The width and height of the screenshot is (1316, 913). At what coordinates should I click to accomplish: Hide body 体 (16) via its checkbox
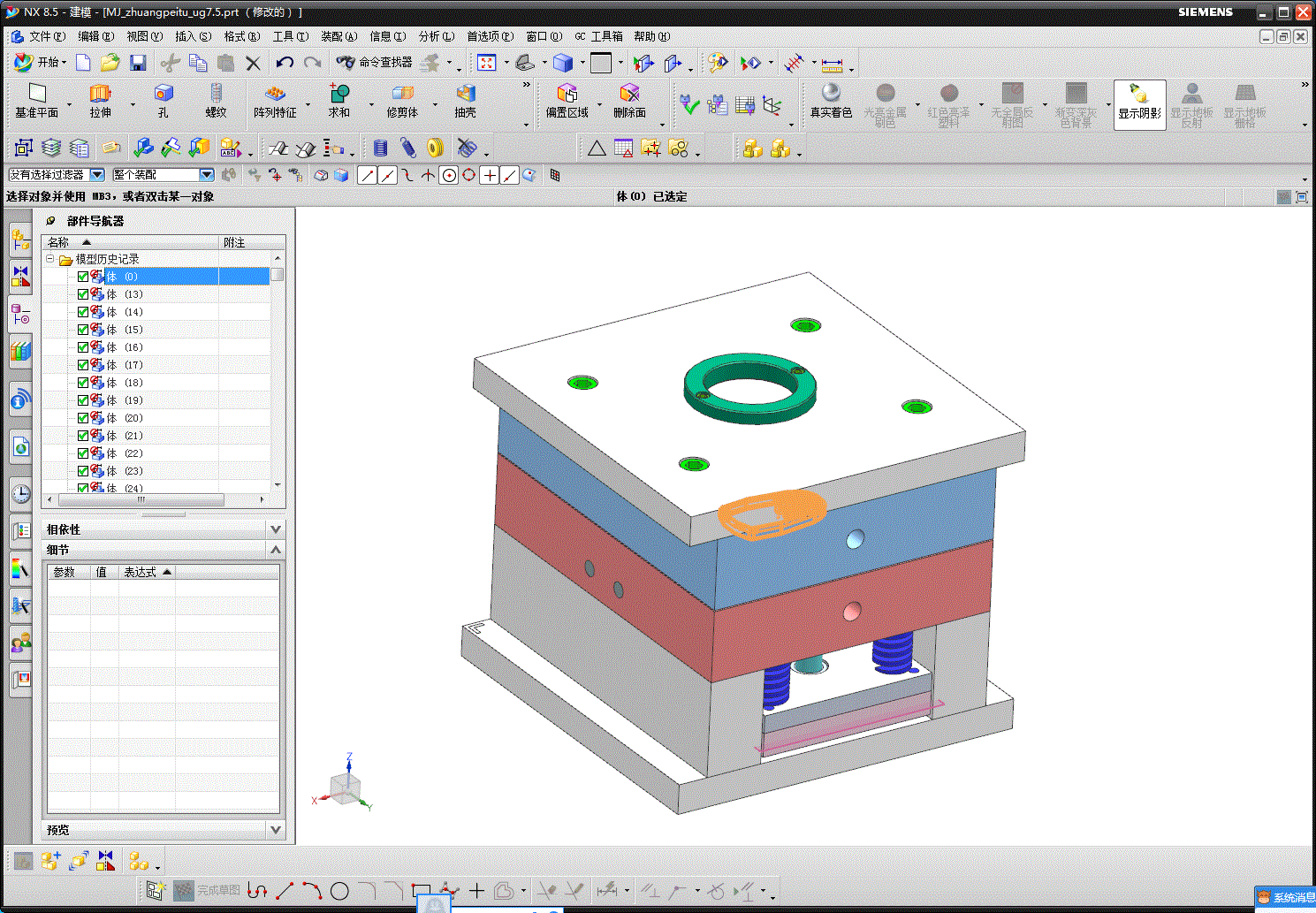coord(83,347)
